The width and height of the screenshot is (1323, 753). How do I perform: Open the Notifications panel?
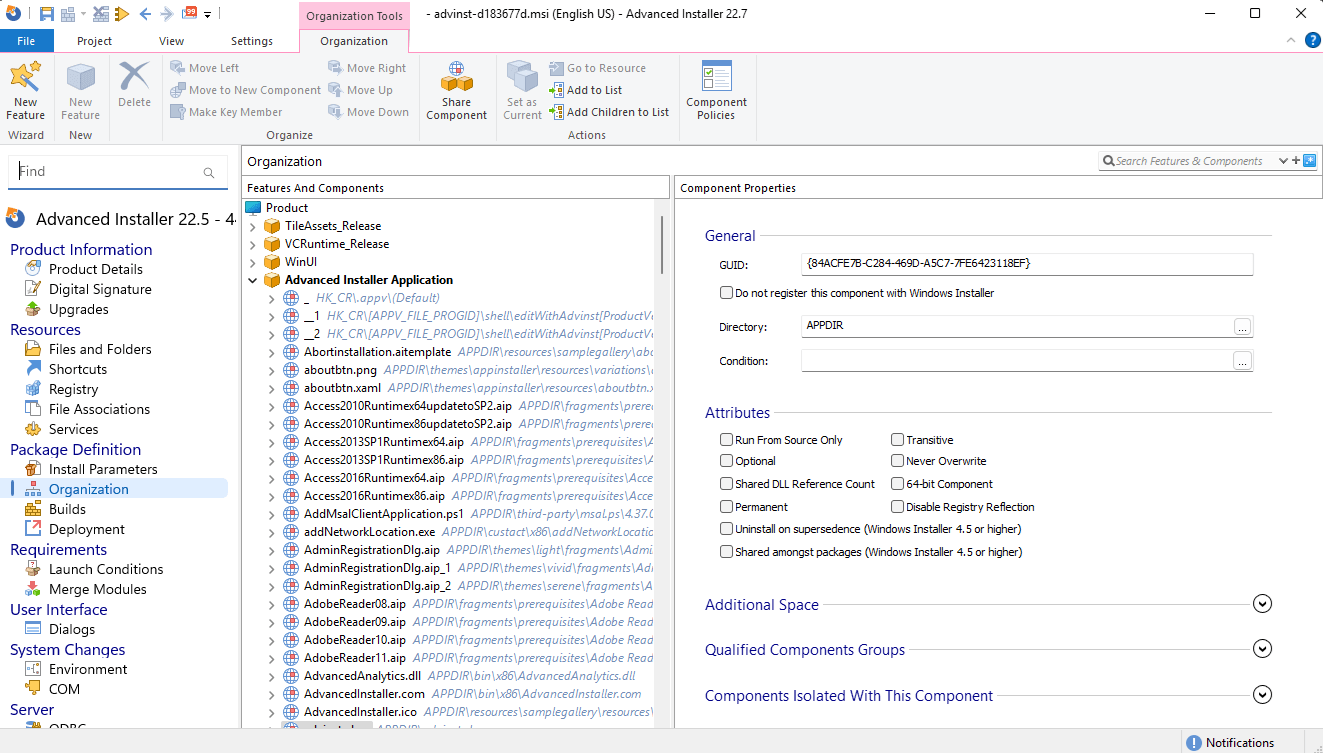pyautogui.click(x=1229, y=742)
